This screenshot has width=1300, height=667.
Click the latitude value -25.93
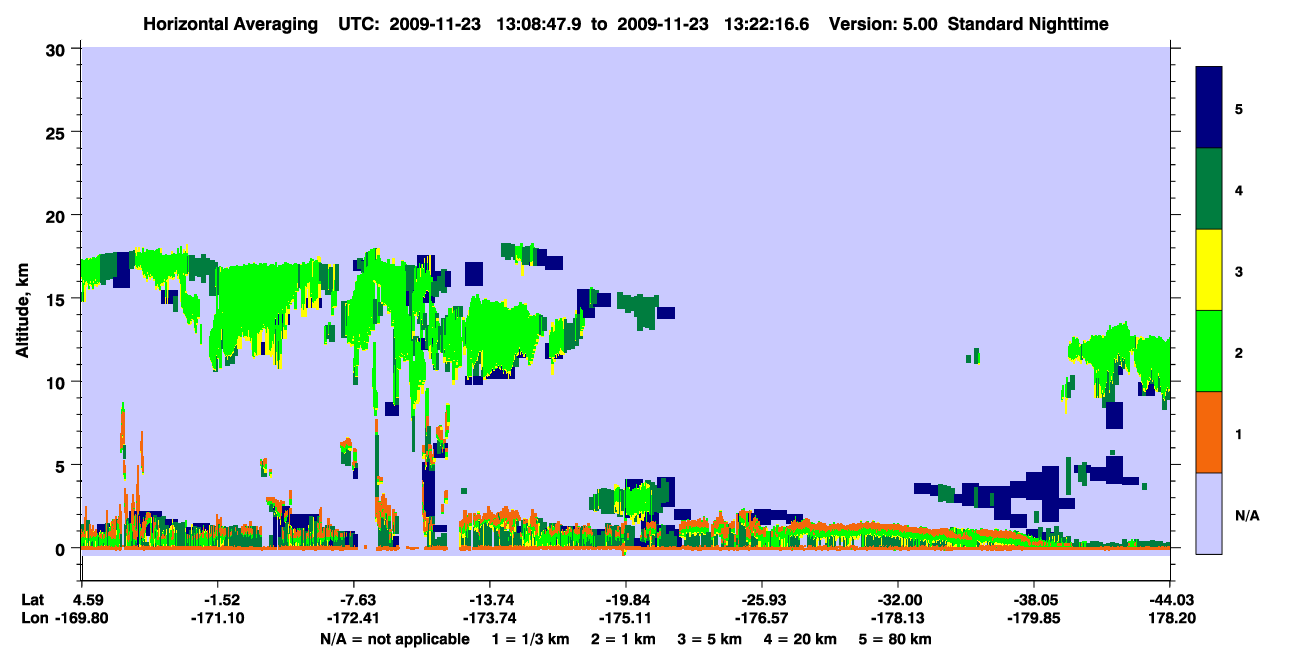point(761,600)
